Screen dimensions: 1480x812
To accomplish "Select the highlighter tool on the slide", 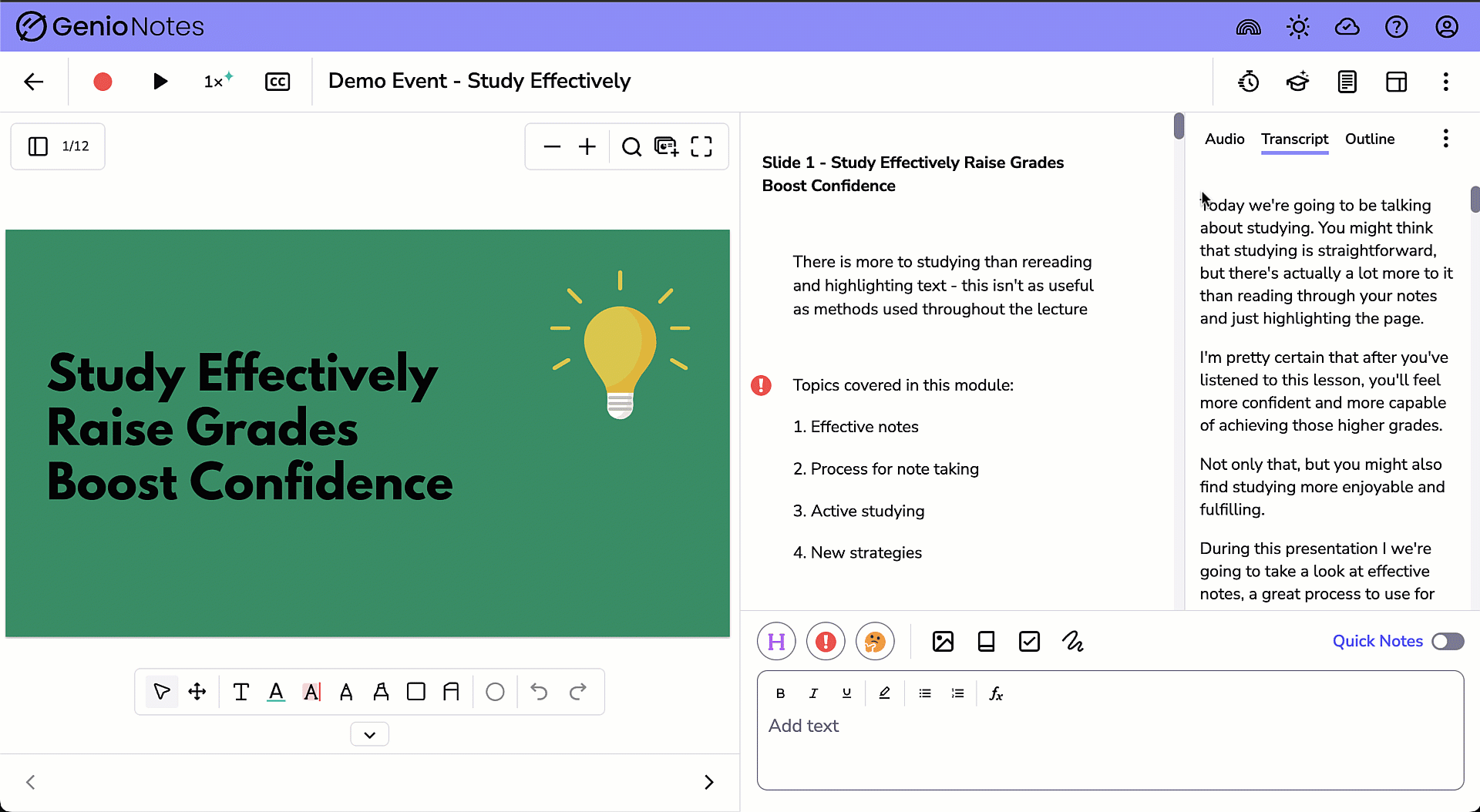I will (x=311, y=691).
